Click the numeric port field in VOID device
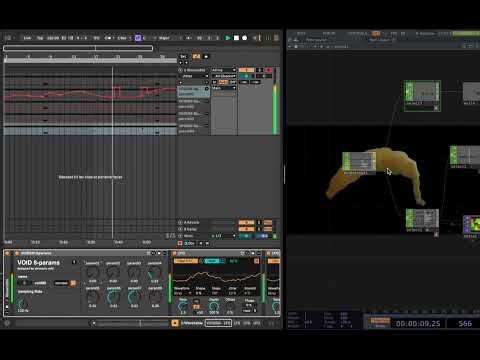This screenshot has height=360, width=480. pos(24,283)
